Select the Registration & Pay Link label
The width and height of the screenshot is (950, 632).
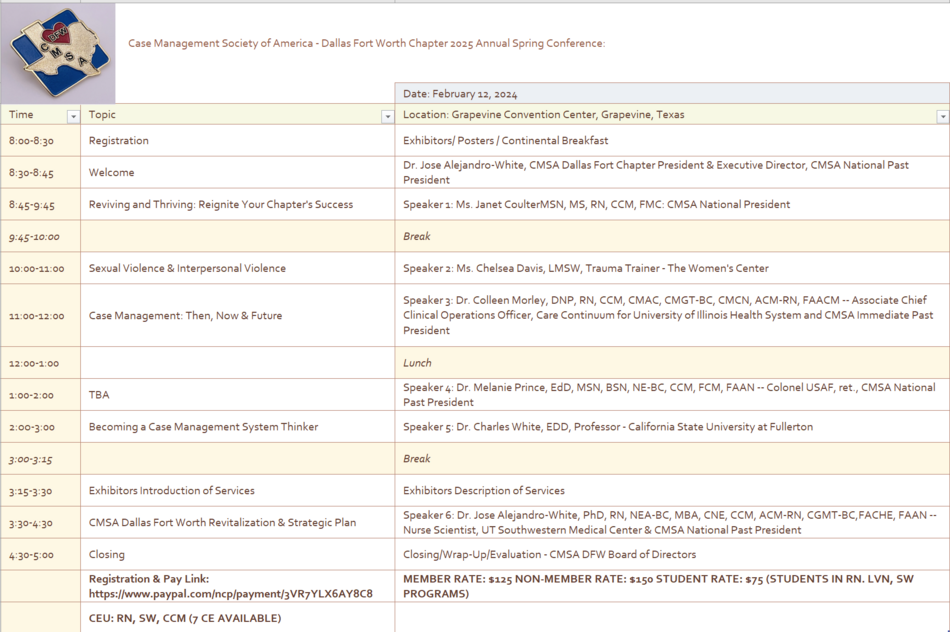pyautogui.click(x=149, y=579)
